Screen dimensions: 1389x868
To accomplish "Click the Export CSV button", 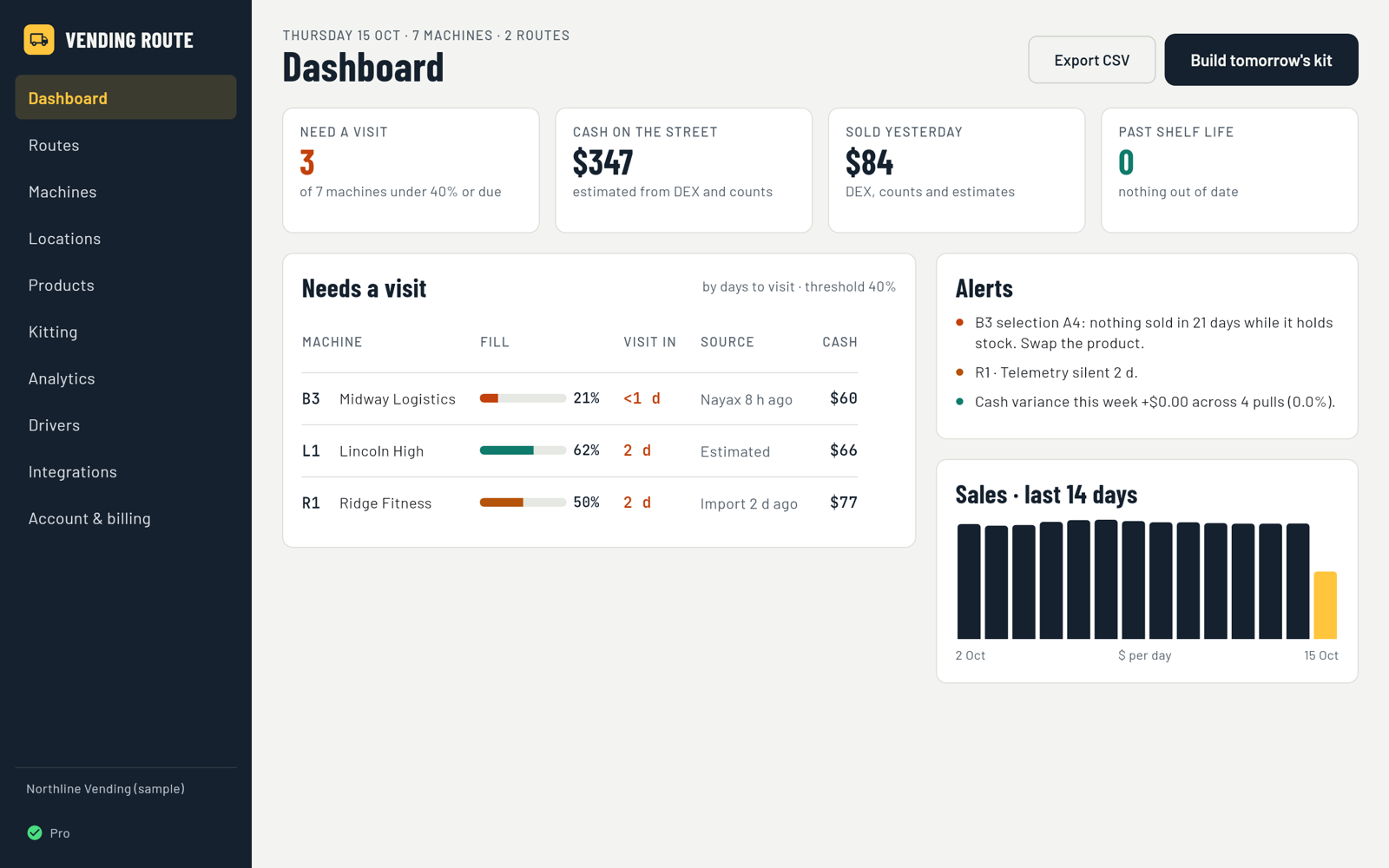I will [1092, 60].
